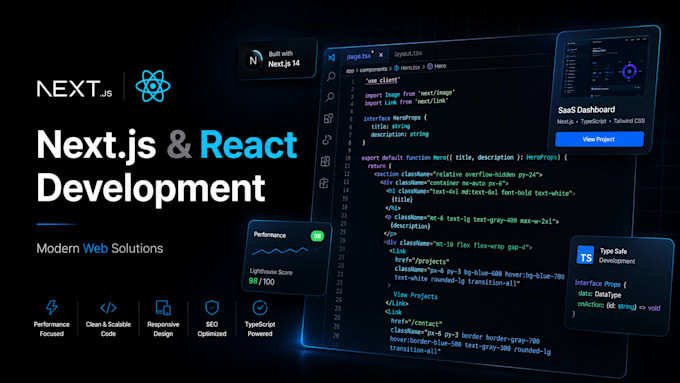The width and height of the screenshot is (680, 383).
Task: Click the VS Code logo in the editor
Action: tap(331, 57)
